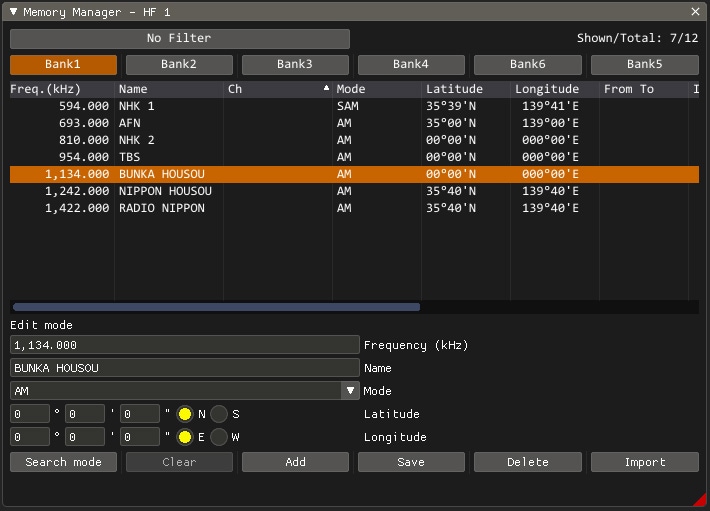Collapse the Memory Manager window triangle
The height and width of the screenshot is (511, 710).
[13, 11]
